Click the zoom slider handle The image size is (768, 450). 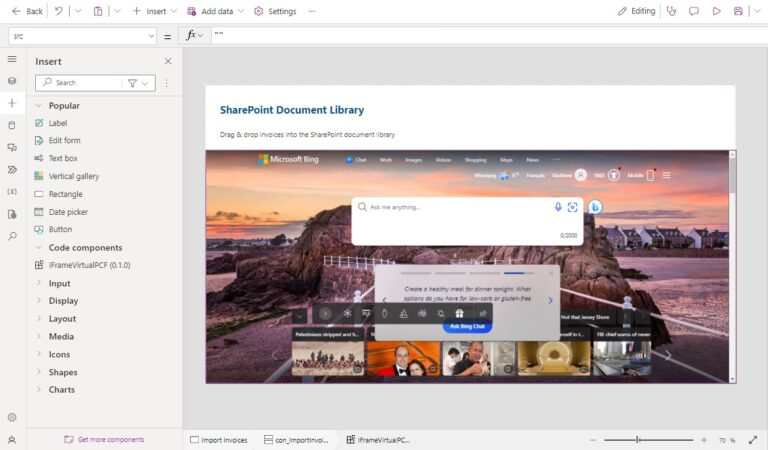[x=638, y=440]
